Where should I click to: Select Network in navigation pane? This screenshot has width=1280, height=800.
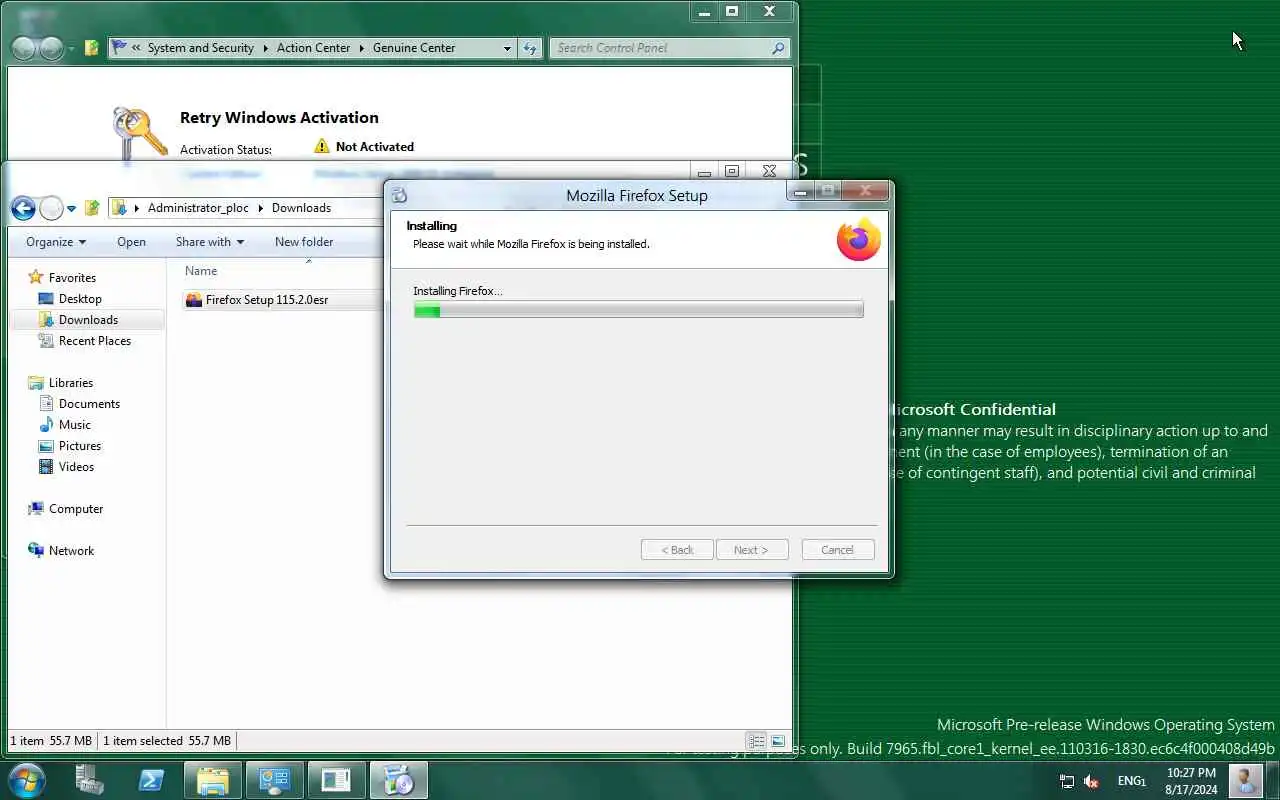pyautogui.click(x=71, y=551)
